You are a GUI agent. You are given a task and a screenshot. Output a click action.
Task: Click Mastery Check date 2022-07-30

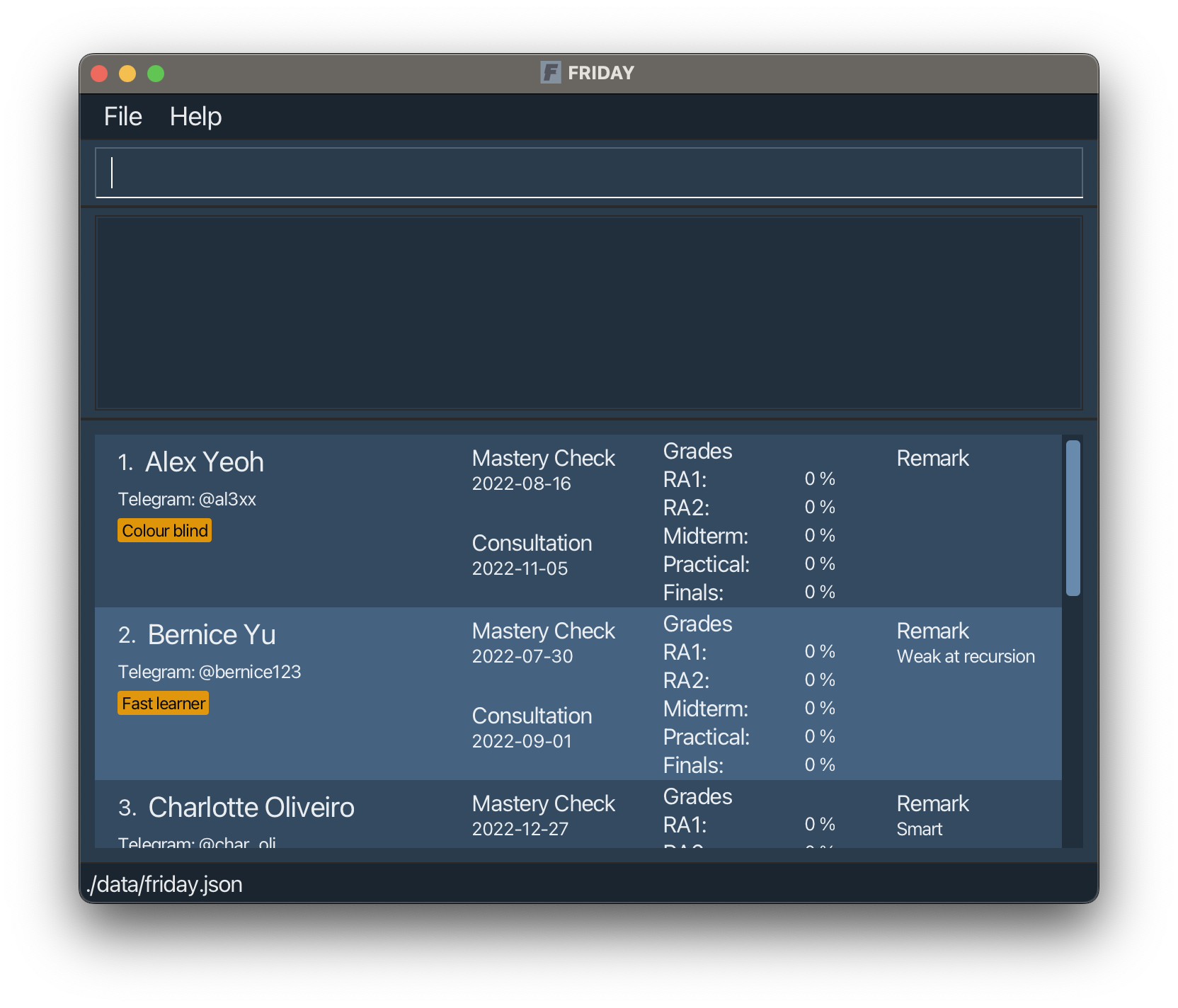(522, 656)
